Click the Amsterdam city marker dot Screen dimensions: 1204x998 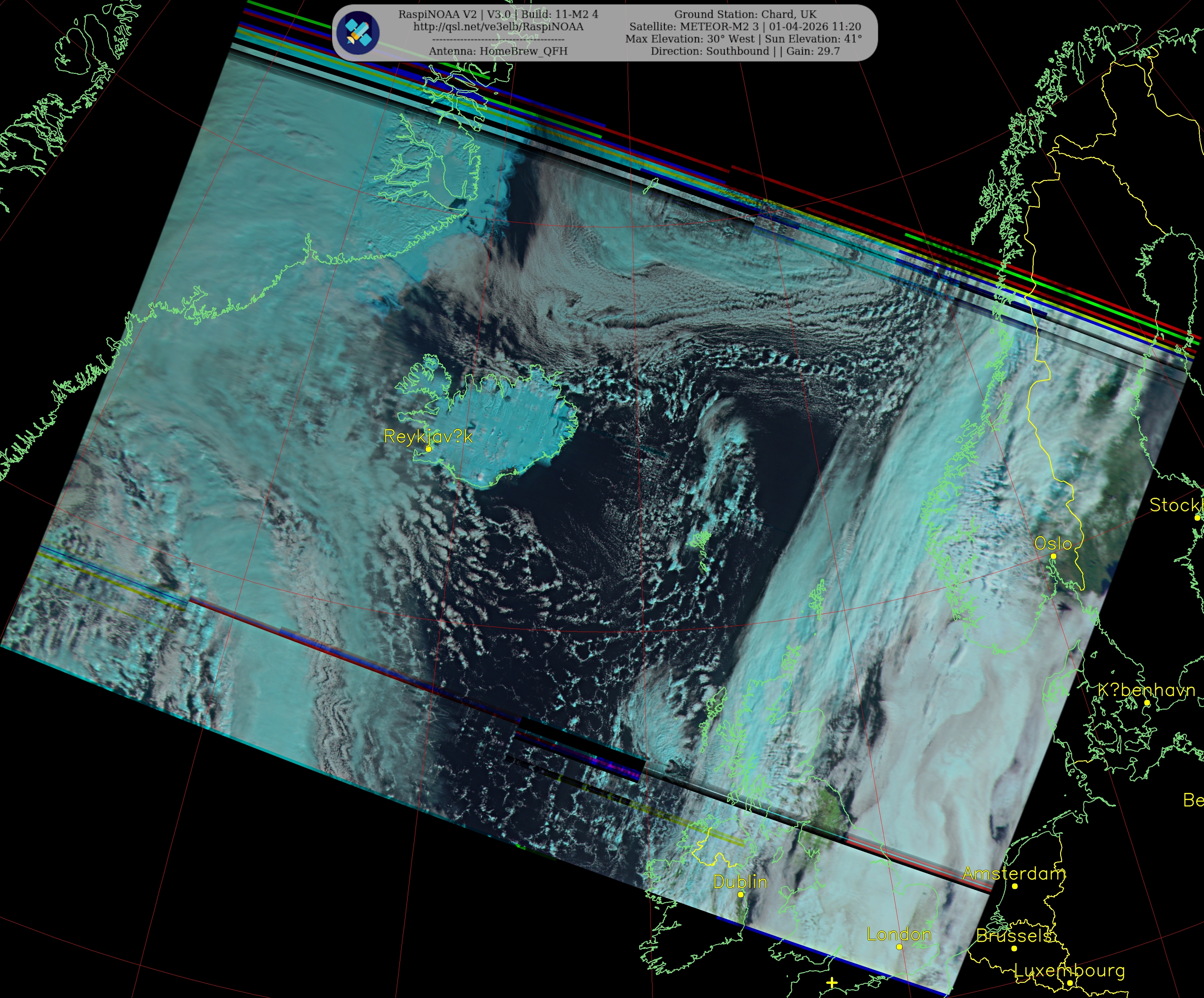[x=1015, y=886]
